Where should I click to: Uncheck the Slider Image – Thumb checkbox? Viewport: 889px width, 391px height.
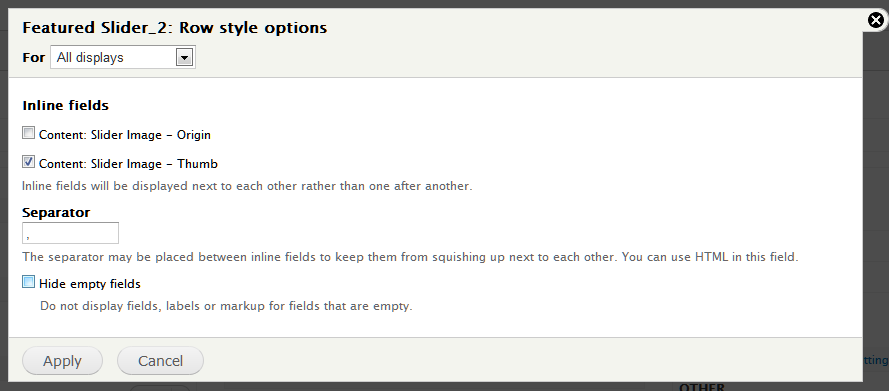point(28,162)
